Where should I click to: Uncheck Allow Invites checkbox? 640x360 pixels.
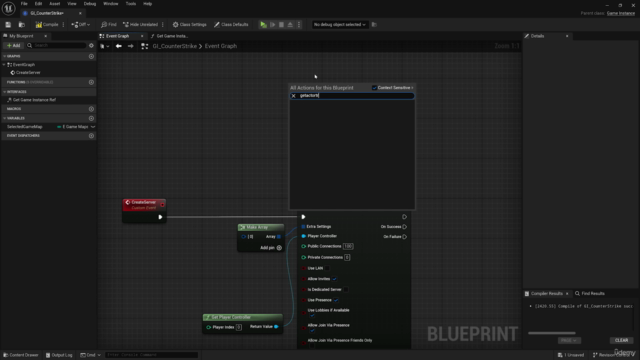[335, 279]
